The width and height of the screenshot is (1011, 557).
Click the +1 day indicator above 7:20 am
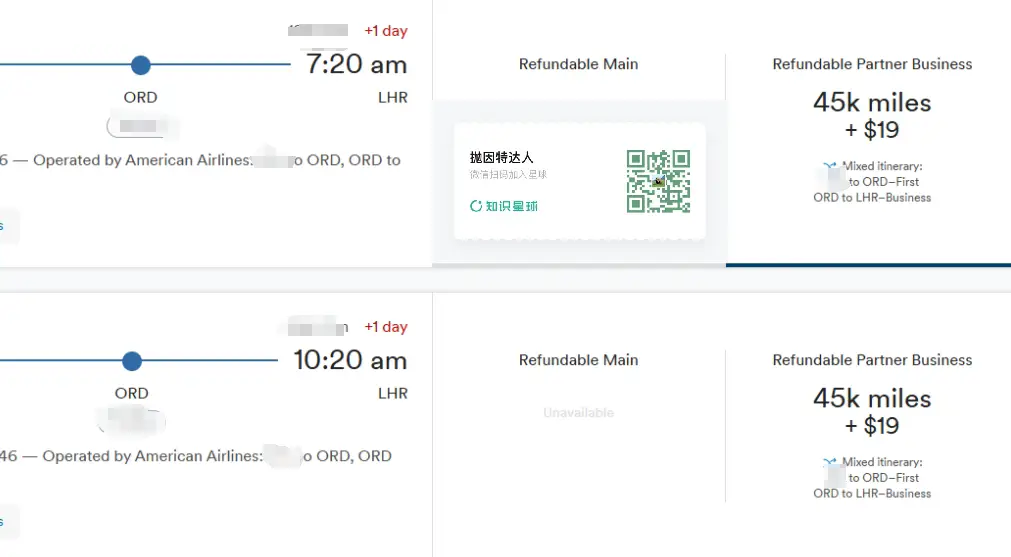[x=386, y=30]
